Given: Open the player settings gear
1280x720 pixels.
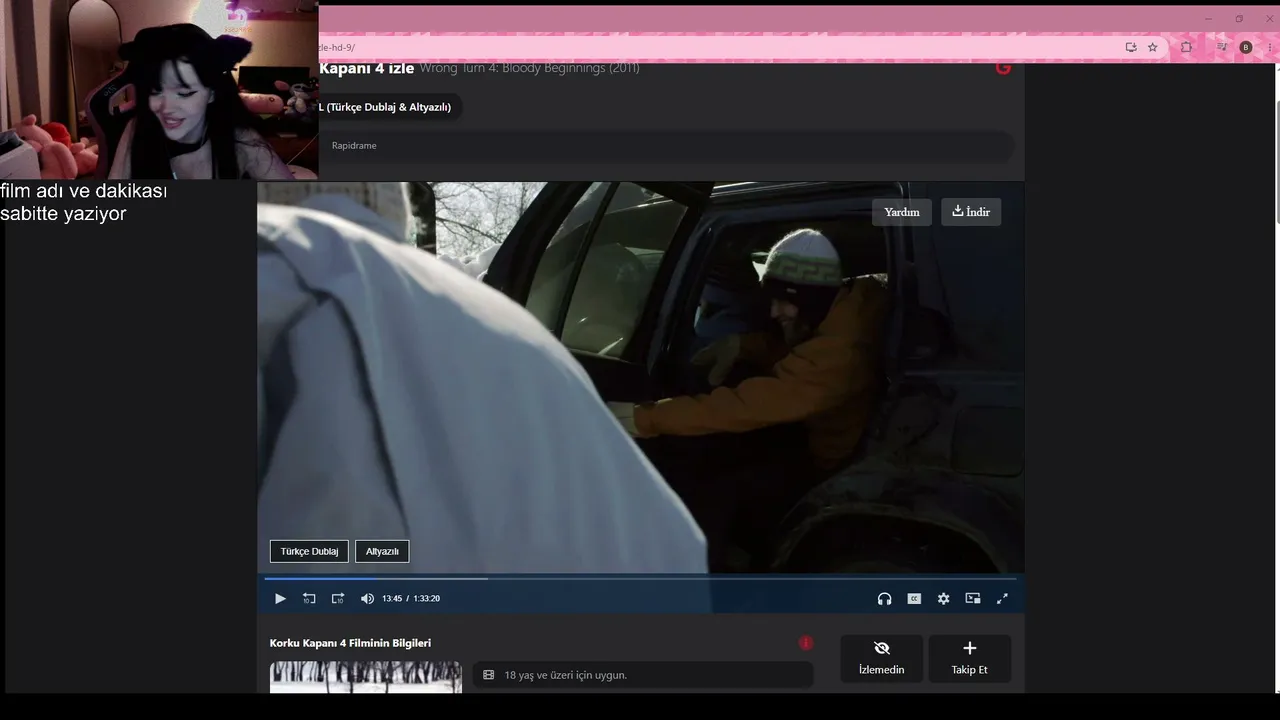Looking at the screenshot, I should click(943, 598).
